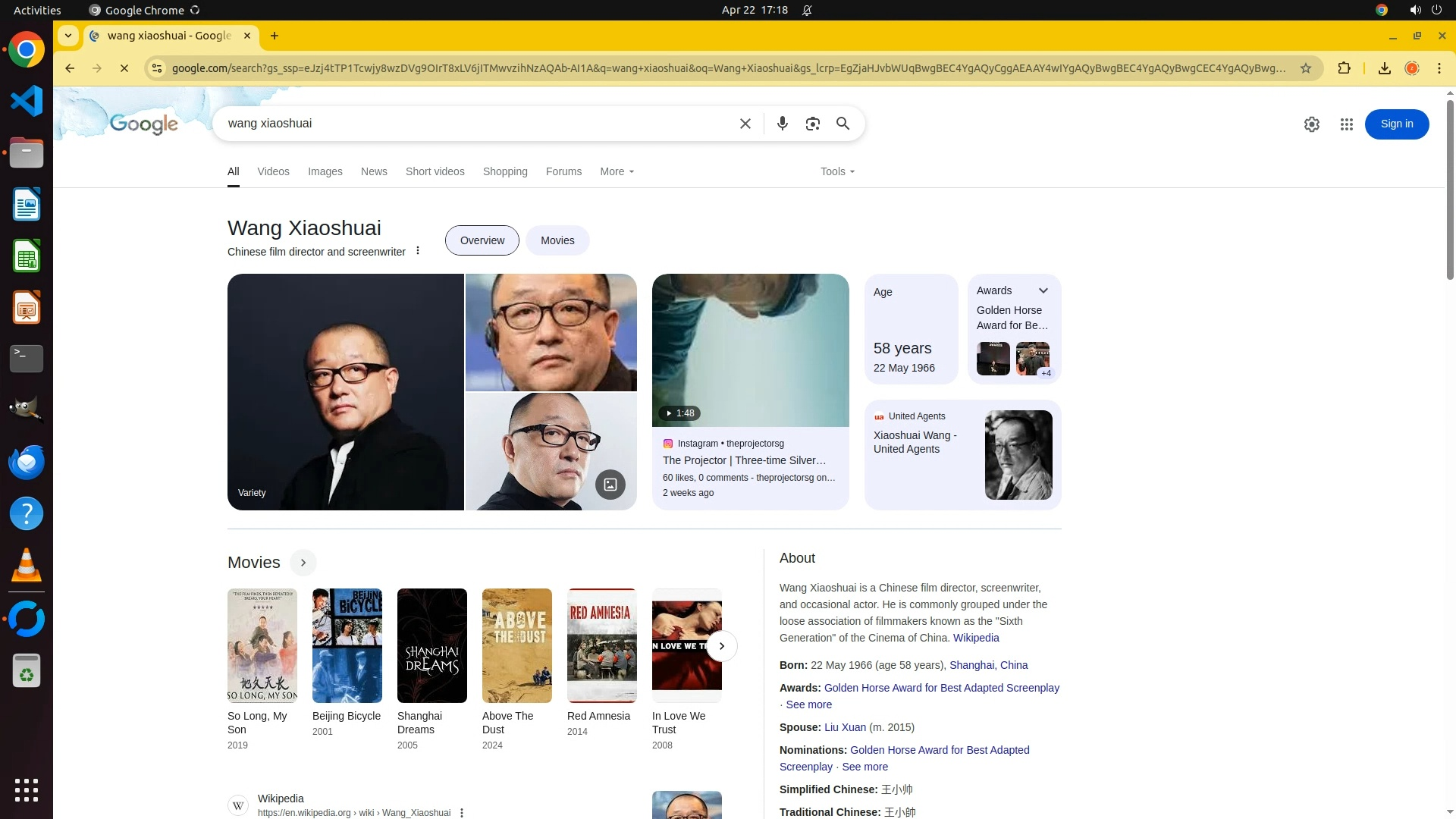The width and height of the screenshot is (1456, 819).
Task: Open Chrome extensions puzzle icon
Action: [1344, 68]
